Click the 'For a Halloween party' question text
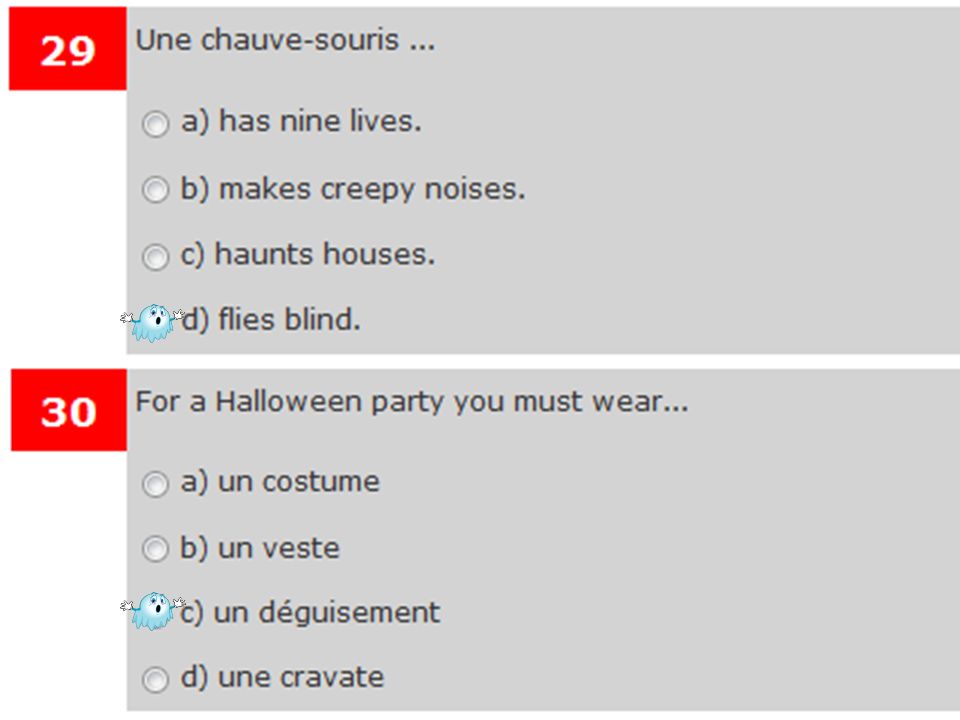 412,402
